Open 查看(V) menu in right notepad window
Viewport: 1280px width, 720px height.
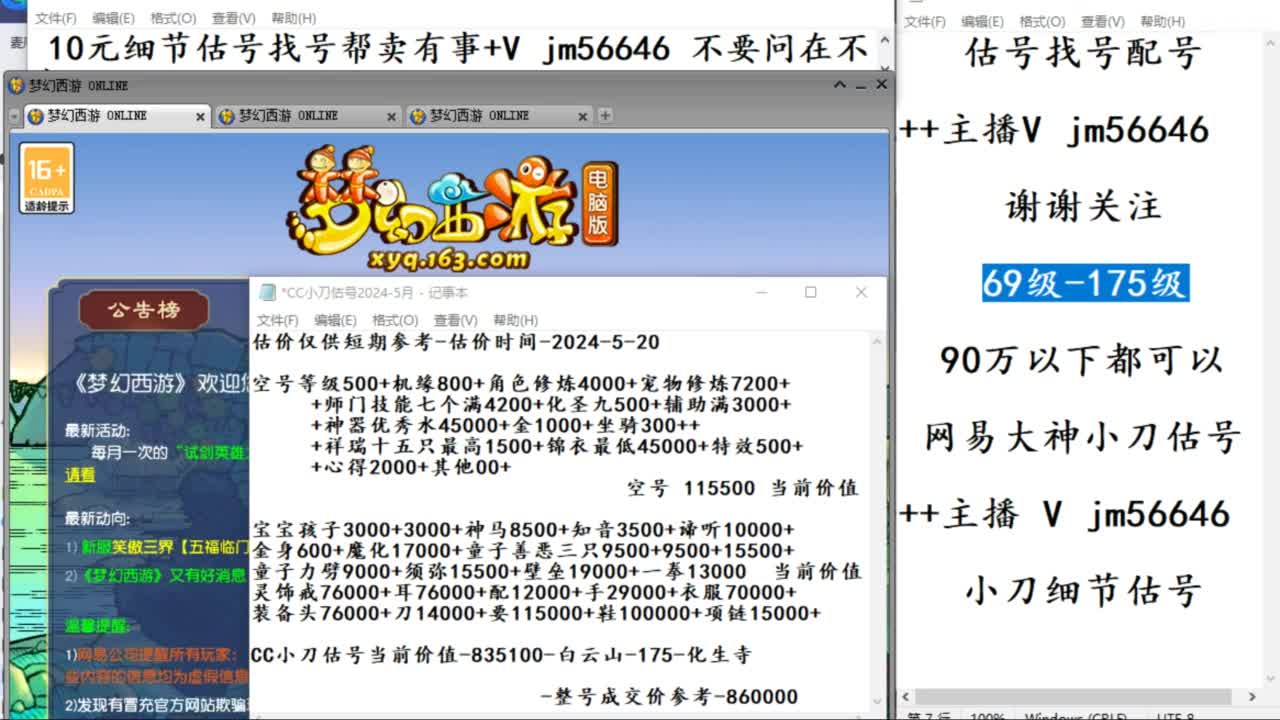(x=1102, y=21)
